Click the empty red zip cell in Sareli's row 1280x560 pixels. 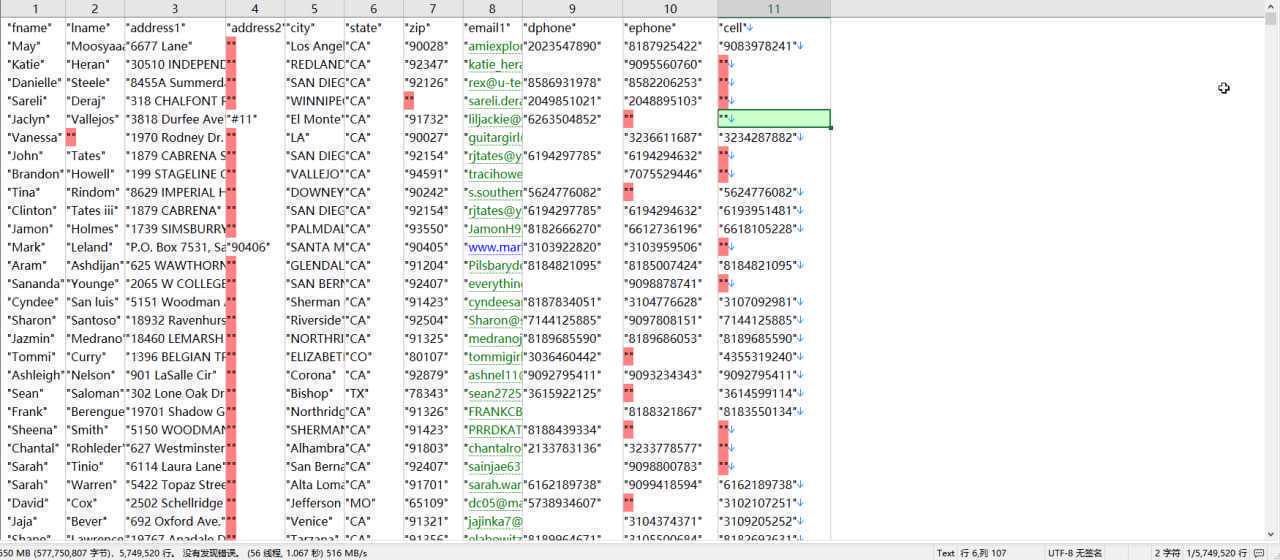(x=409, y=101)
